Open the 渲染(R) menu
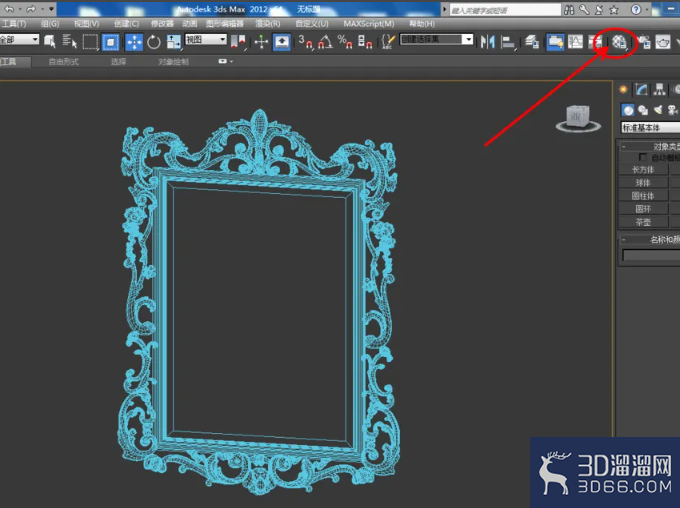Image resolution: width=680 pixels, height=508 pixels. coord(268,24)
